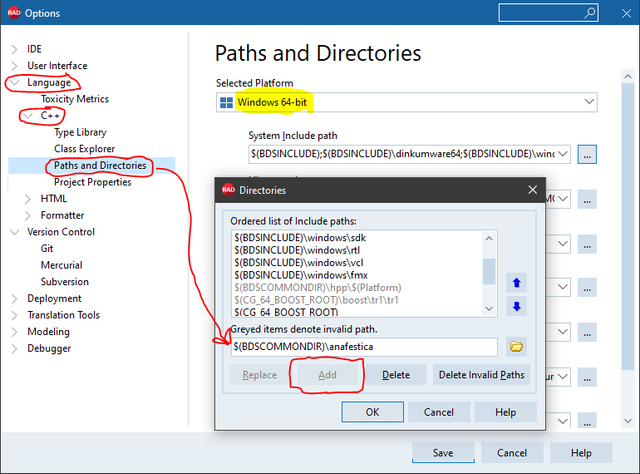
Task: Click the Windows logo icon in Selected Platform
Action: 226,102
